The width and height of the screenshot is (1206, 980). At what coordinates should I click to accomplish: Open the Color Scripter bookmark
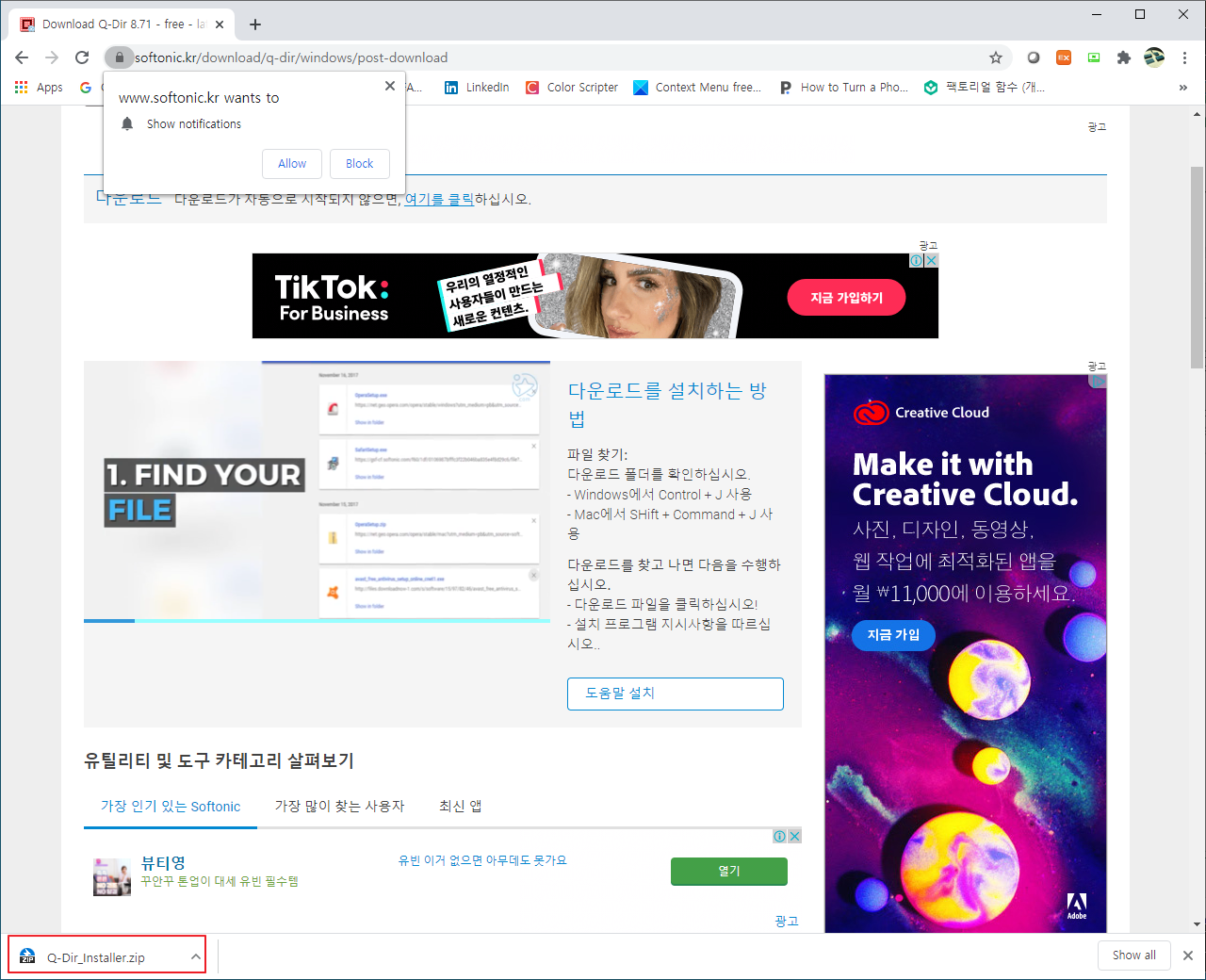pos(572,87)
